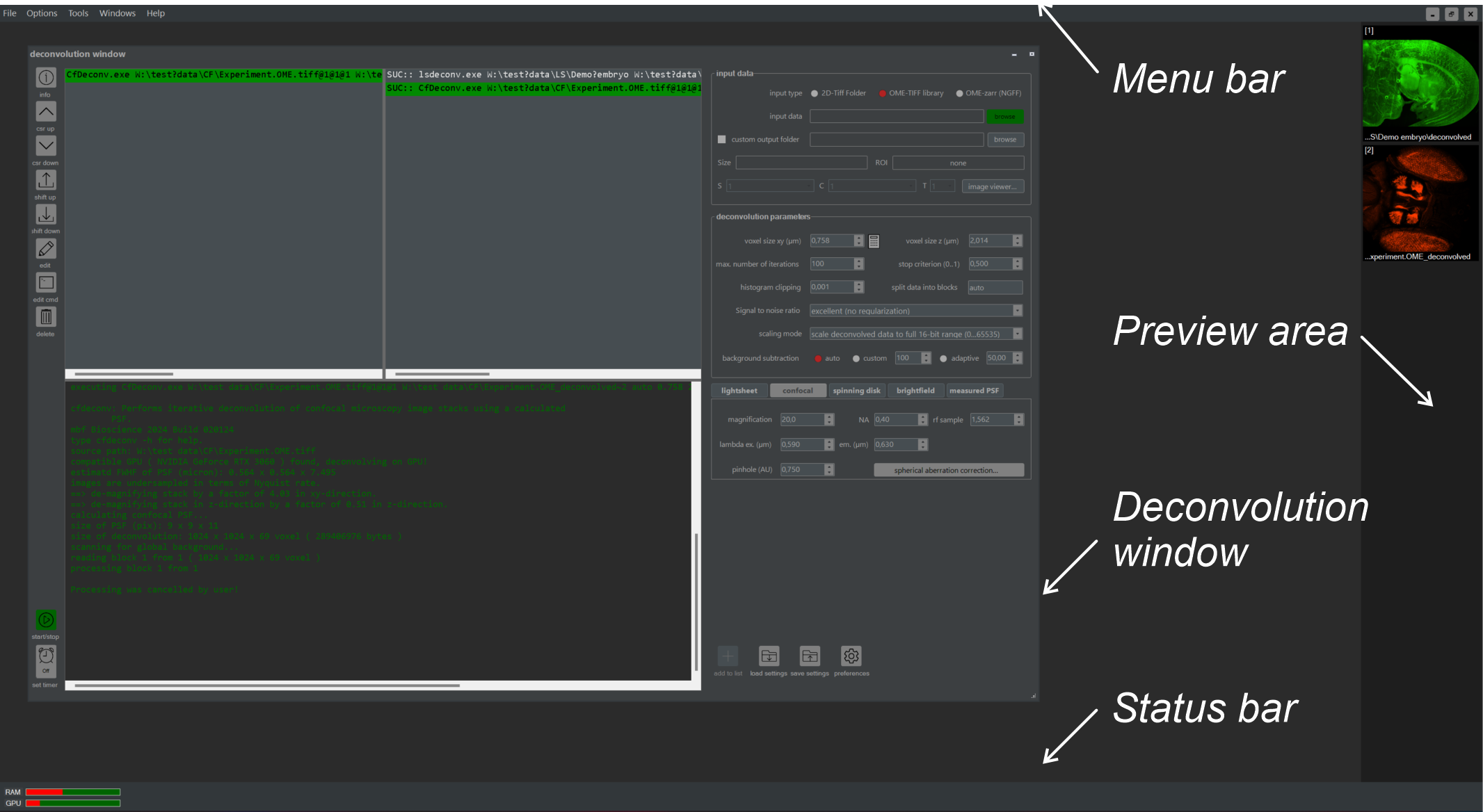Screen dimensions: 1483x812
Task: Enable the custom output folder checkbox
Action: tap(722, 140)
